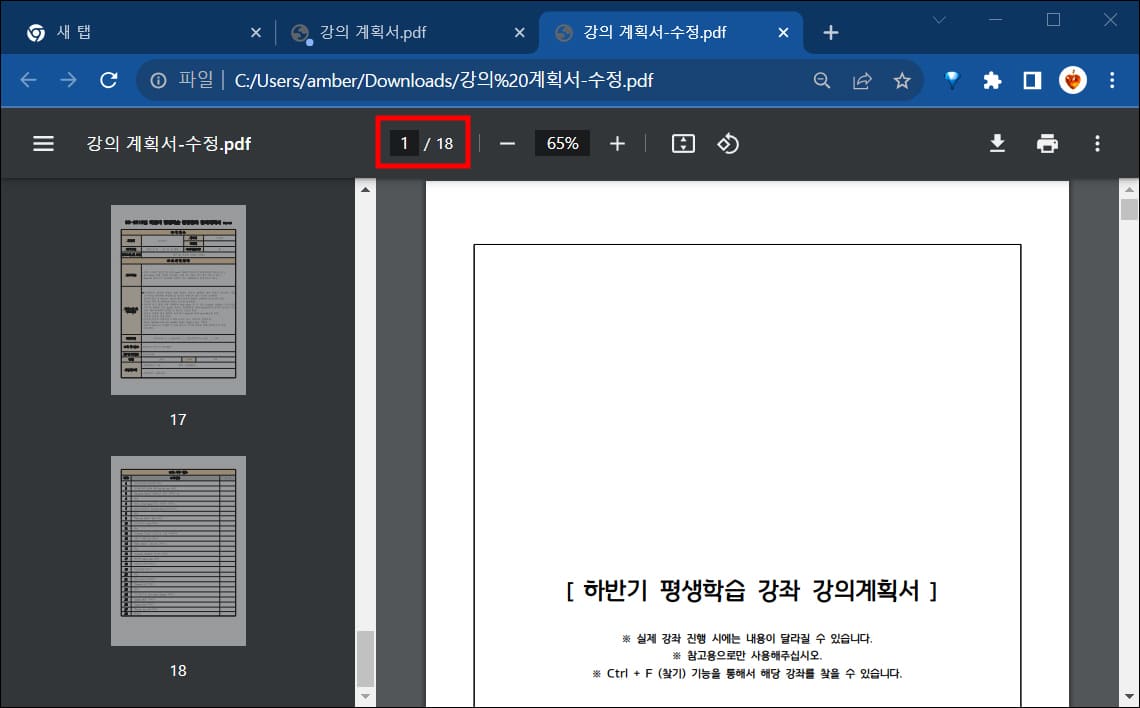The width and height of the screenshot is (1140, 708).
Task: Open Chrome's three-dot settings menu
Action: point(1112,80)
